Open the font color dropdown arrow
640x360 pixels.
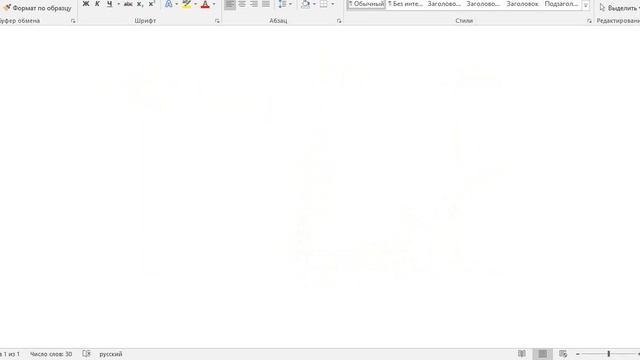tap(214, 4)
